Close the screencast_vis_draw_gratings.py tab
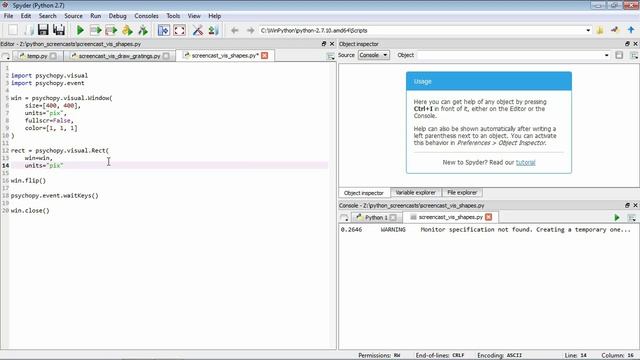This screenshot has height=360, width=640. (166, 56)
